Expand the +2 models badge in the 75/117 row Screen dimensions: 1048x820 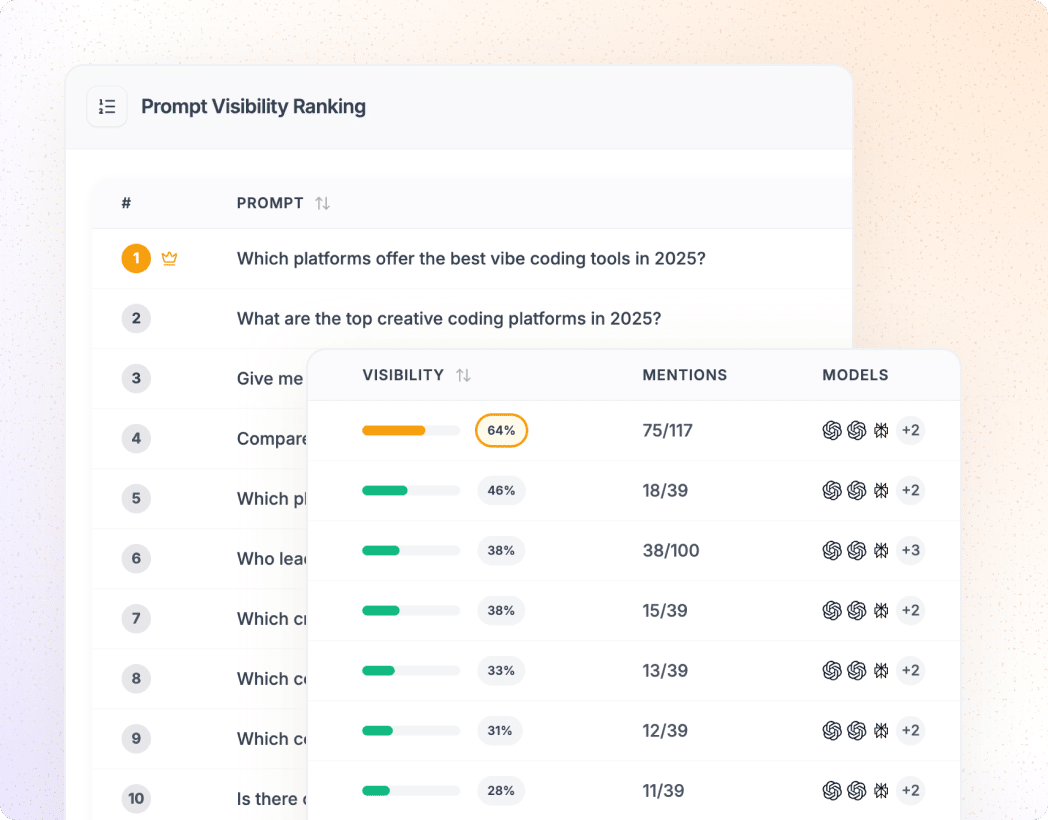910,431
